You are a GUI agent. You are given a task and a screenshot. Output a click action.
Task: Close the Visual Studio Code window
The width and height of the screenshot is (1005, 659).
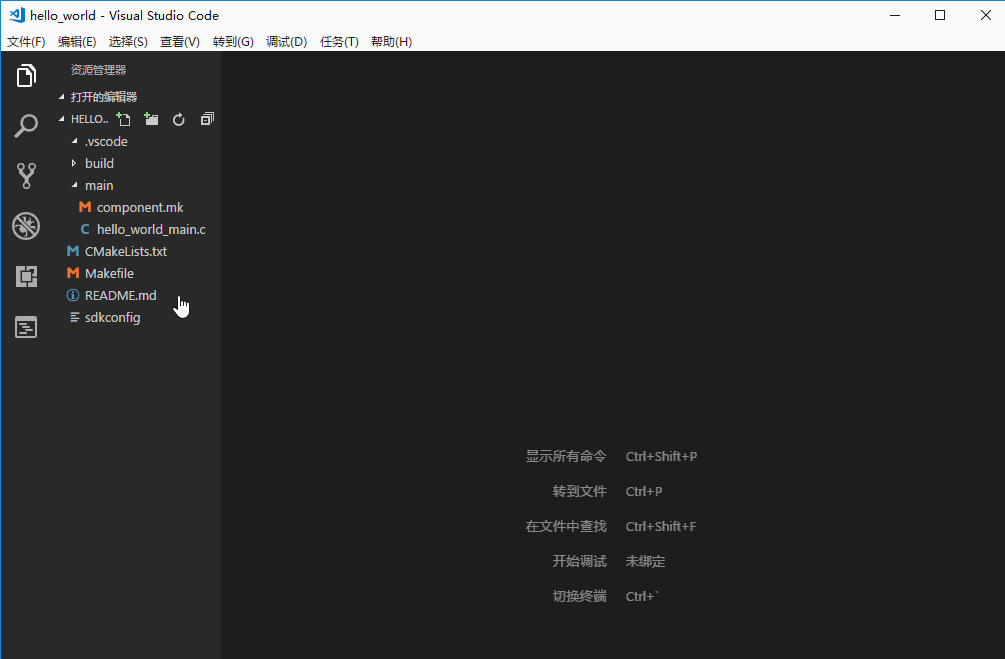click(985, 15)
